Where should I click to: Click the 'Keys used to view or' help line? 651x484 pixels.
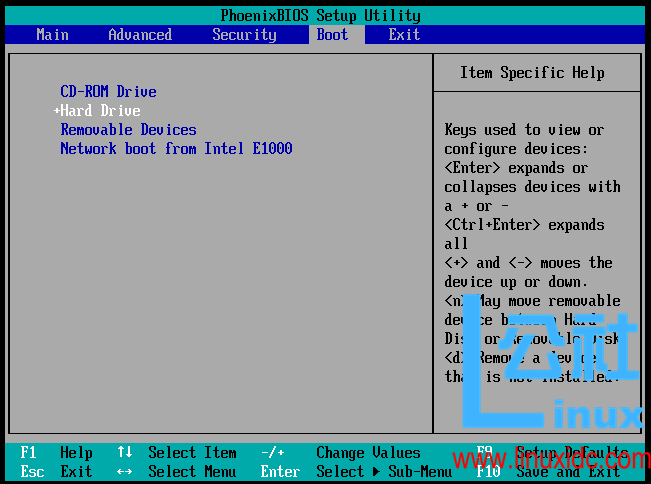[524, 130]
